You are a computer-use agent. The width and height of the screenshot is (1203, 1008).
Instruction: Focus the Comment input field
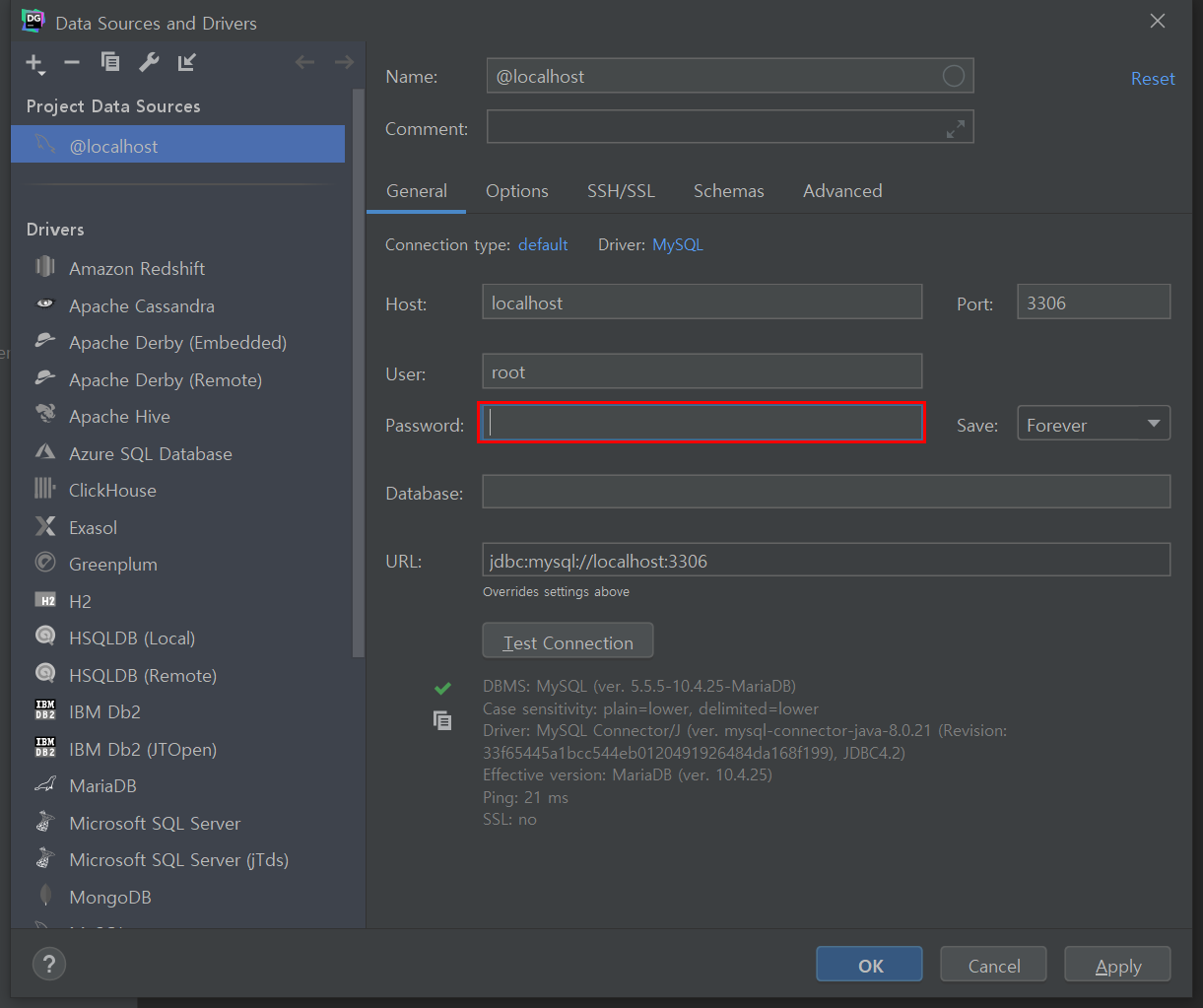pyautogui.click(x=730, y=128)
